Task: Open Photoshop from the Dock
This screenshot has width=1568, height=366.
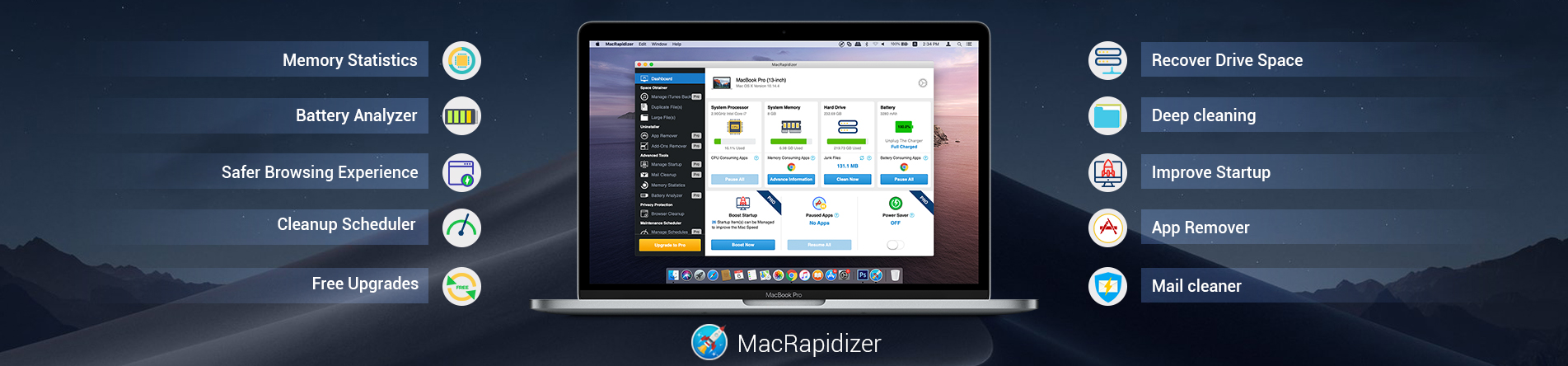Action: click(x=863, y=275)
